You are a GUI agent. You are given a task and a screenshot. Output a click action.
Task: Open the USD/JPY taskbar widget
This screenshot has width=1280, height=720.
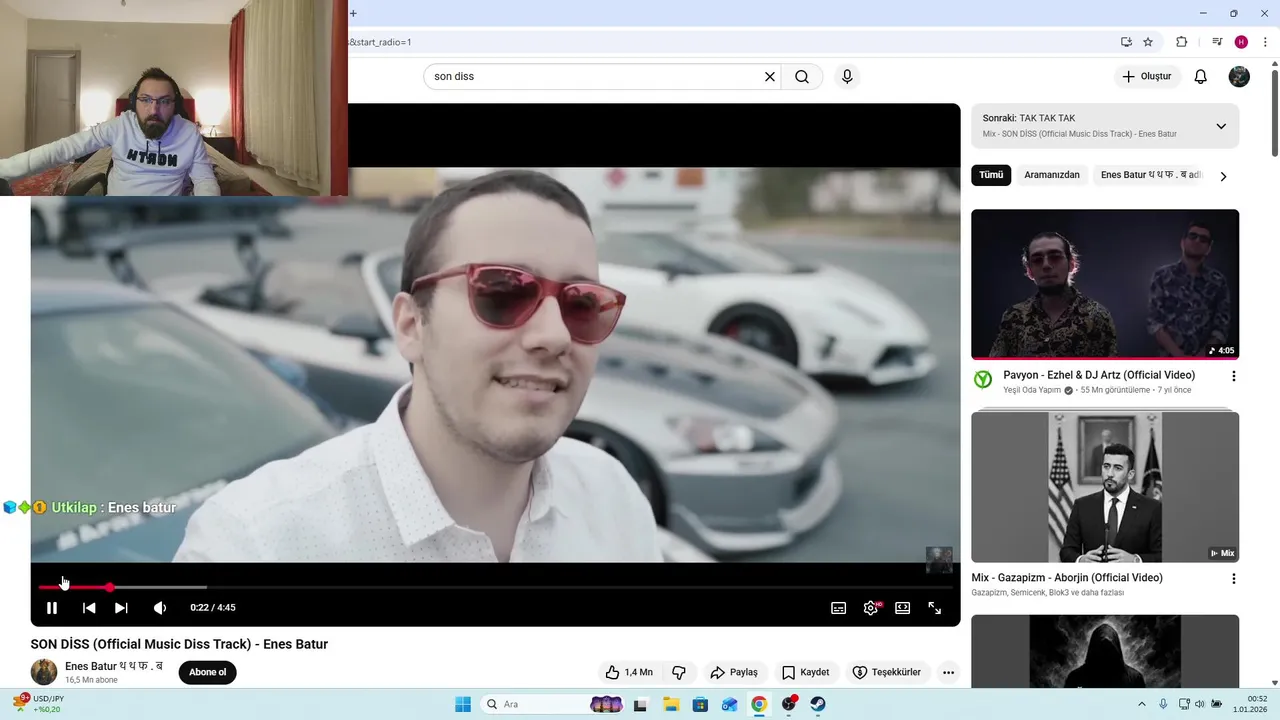[x=36, y=704]
